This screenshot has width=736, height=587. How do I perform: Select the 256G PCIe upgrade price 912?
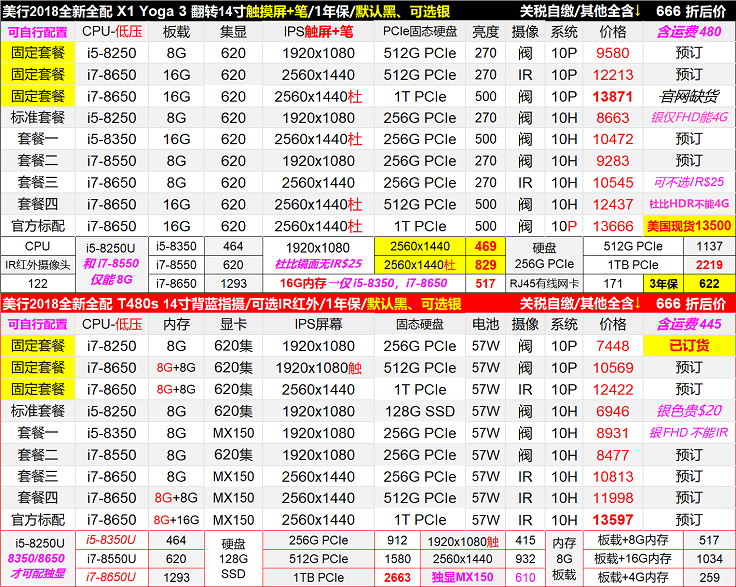397,541
